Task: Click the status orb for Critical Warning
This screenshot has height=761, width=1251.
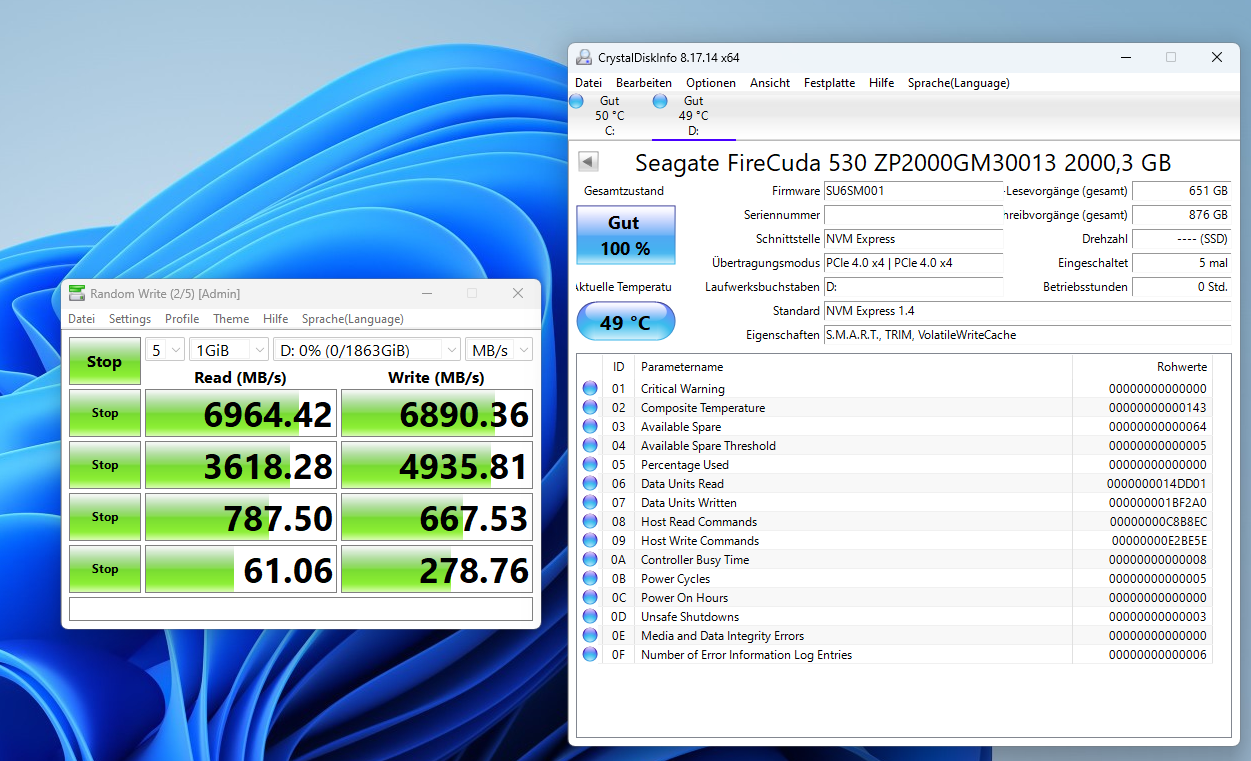Action: click(590, 388)
